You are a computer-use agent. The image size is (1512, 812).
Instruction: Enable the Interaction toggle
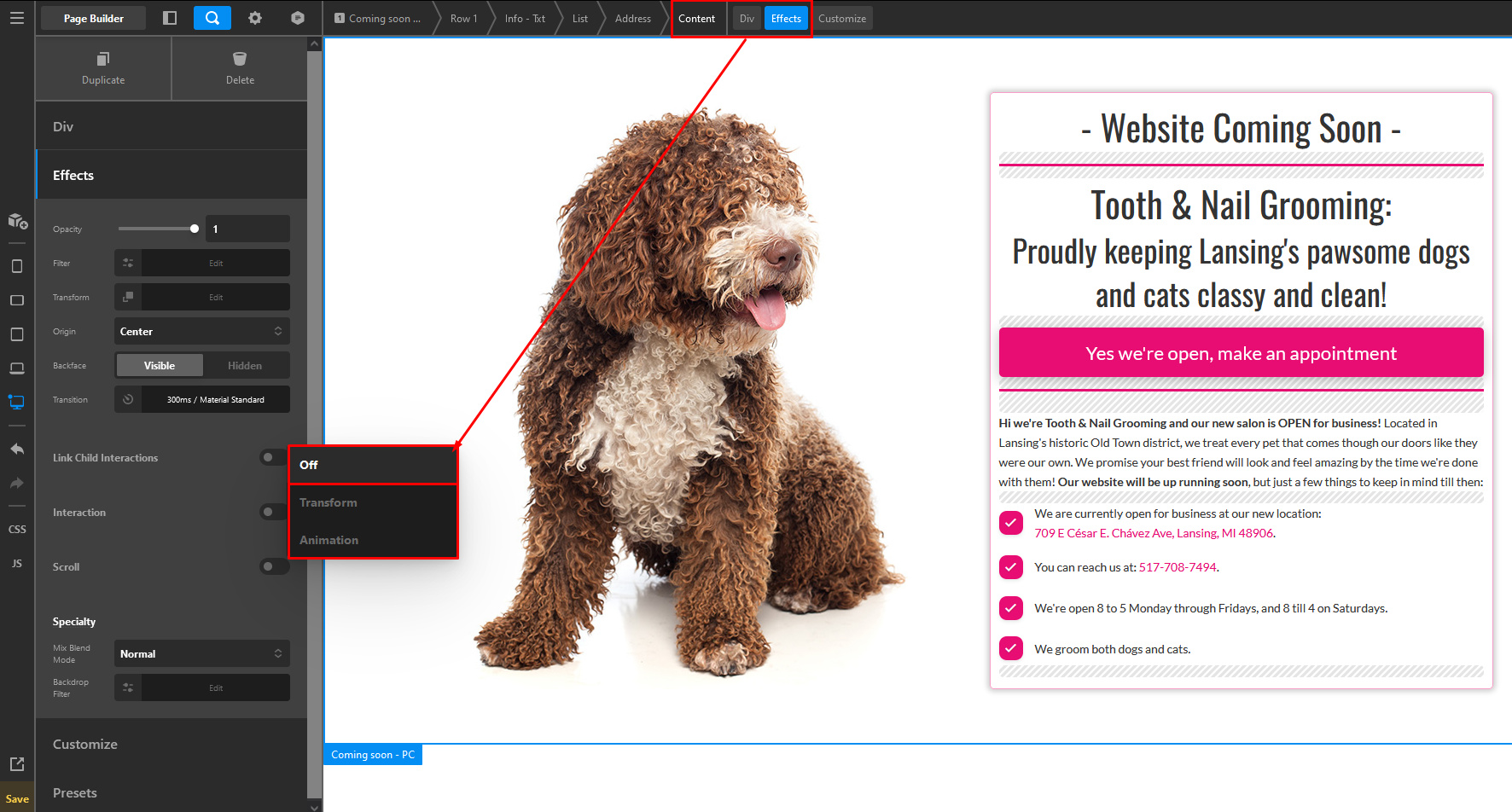[274, 513]
